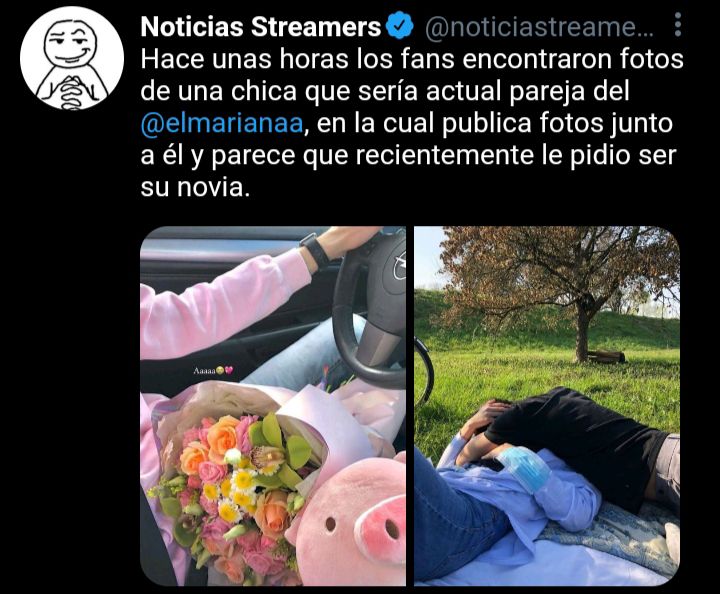The image size is (720, 594).
Task: Click the black smartwatch on the driver's wrist
Action: click(316, 251)
